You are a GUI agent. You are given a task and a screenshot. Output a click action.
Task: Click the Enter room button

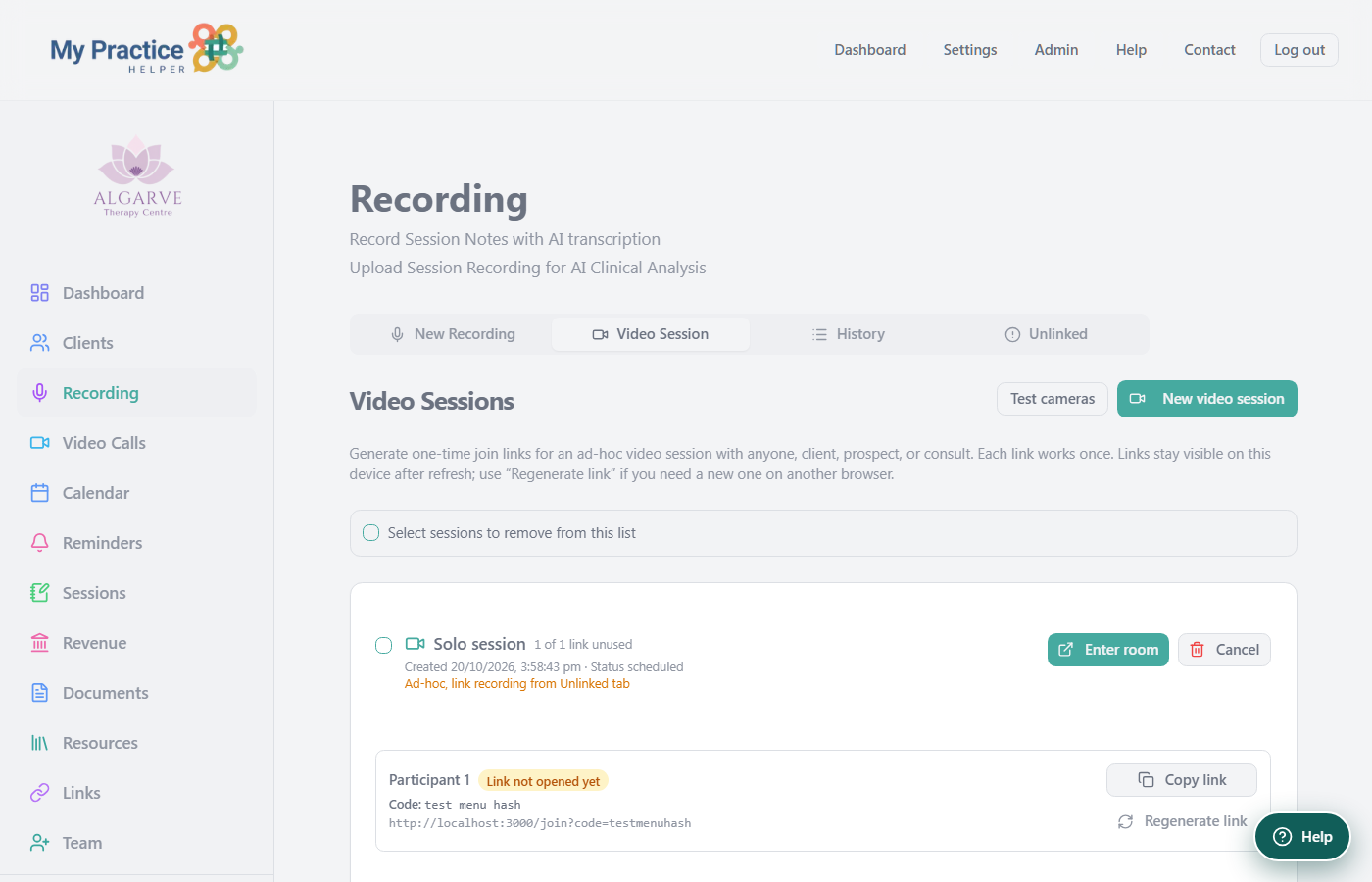click(1108, 650)
